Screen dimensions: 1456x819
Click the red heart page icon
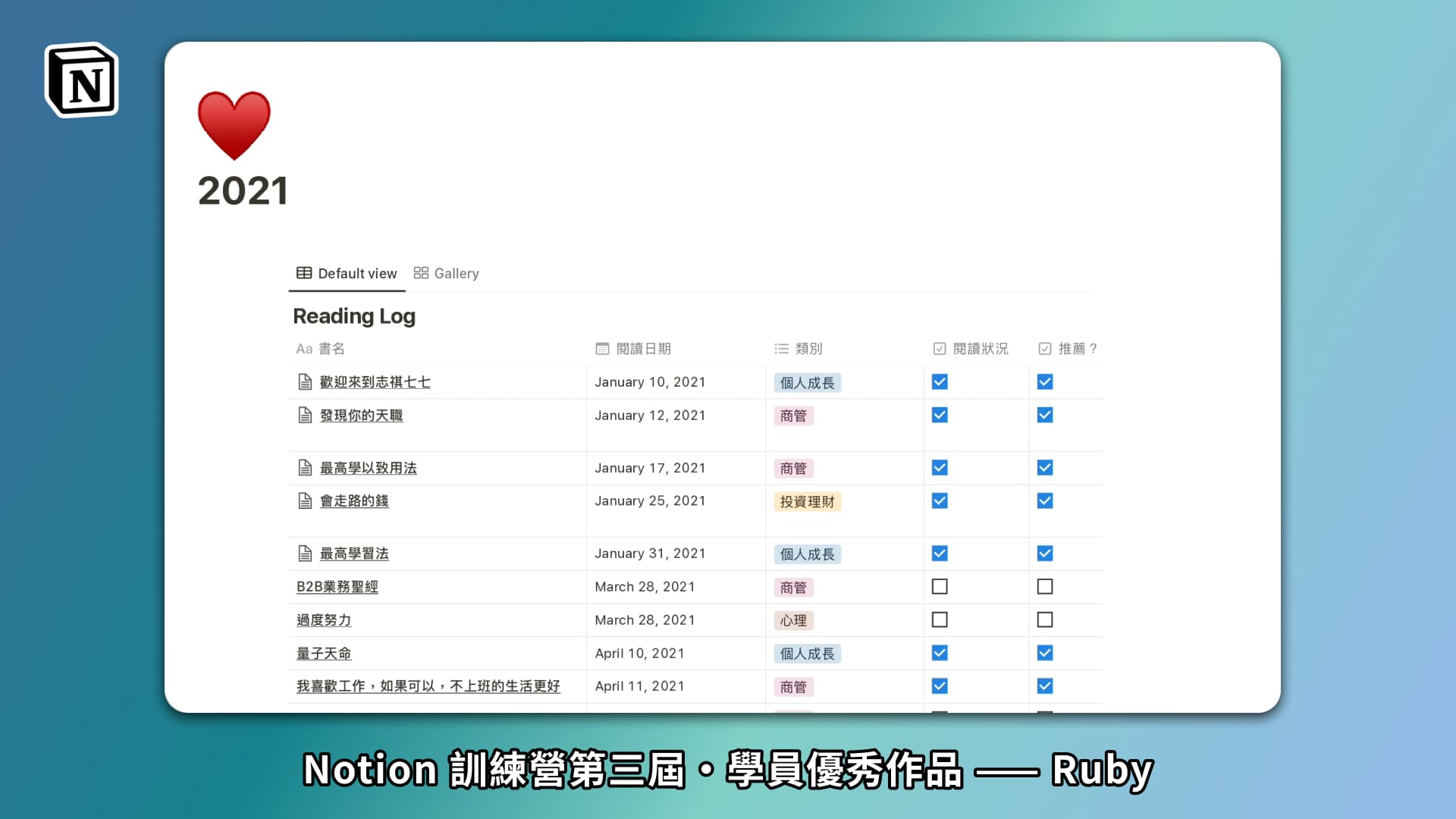(x=232, y=126)
